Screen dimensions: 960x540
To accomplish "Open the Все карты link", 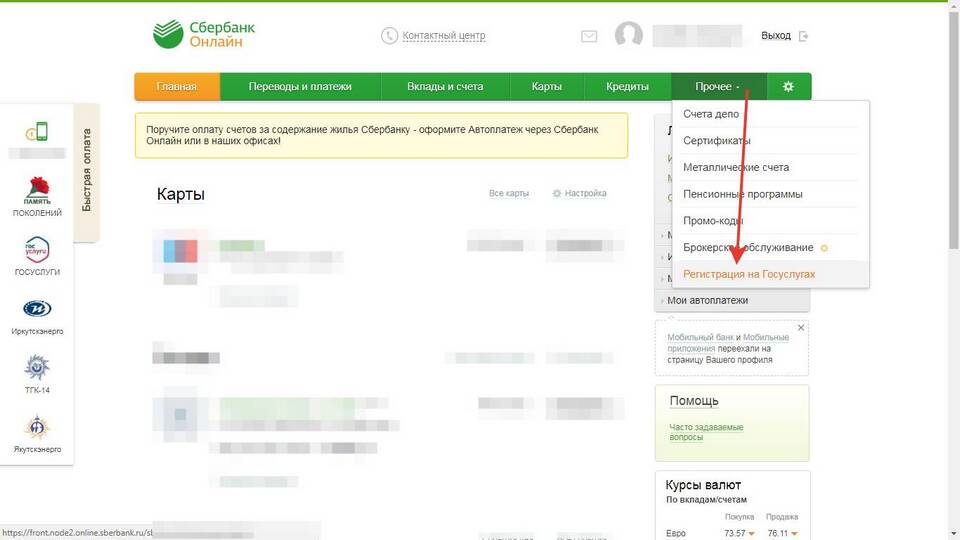I will [x=508, y=193].
